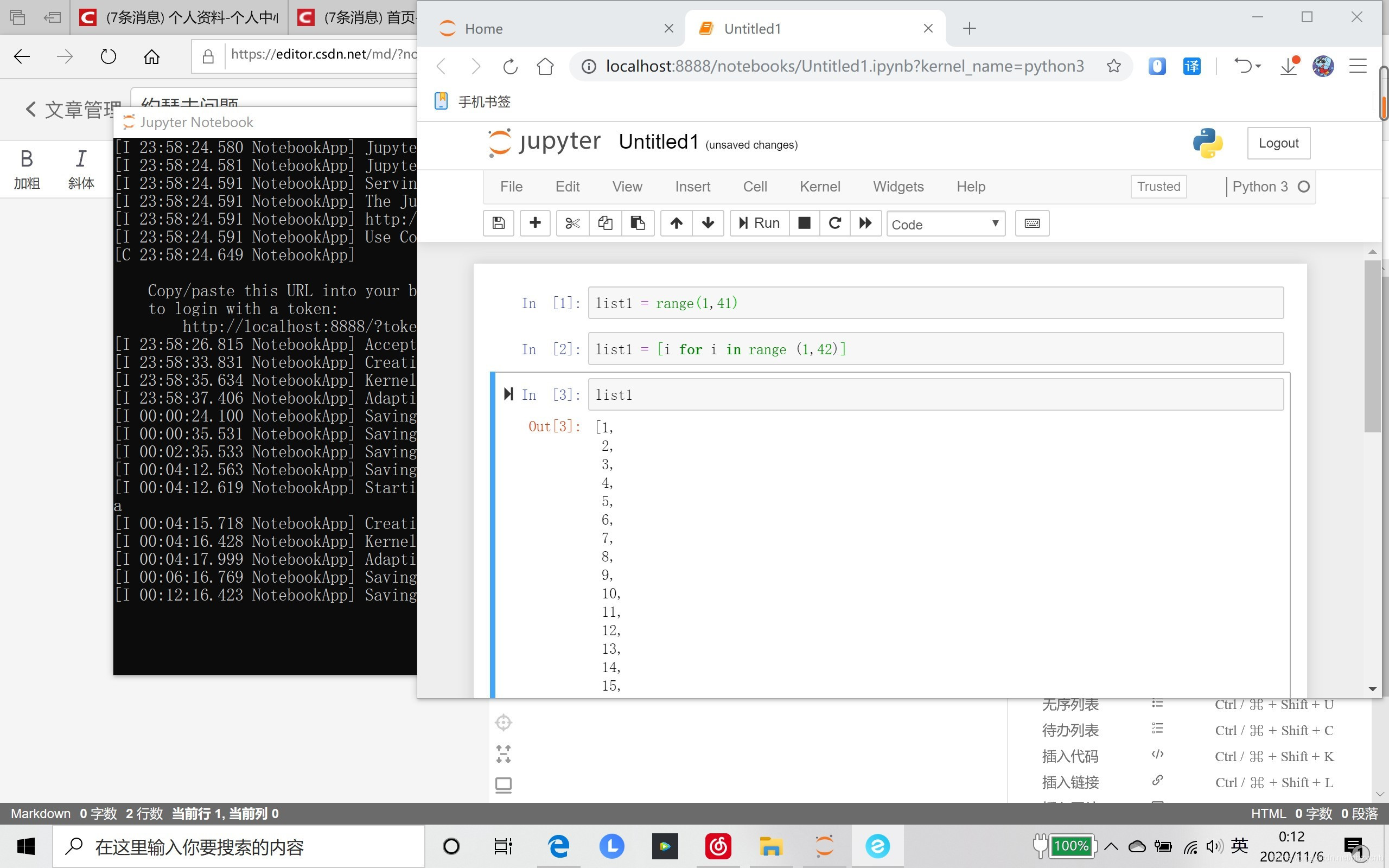Image resolution: width=1389 pixels, height=868 pixels.
Task: Click the Run button in the toolbar
Action: pyautogui.click(x=760, y=224)
